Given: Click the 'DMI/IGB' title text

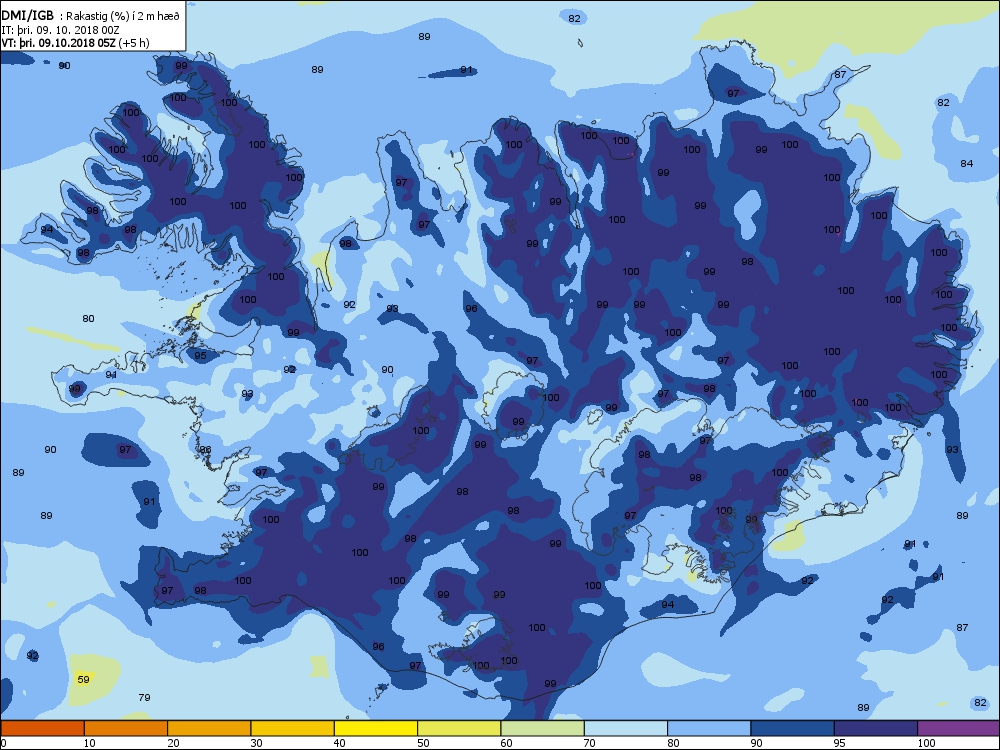Looking at the screenshot, I should 28,16.
